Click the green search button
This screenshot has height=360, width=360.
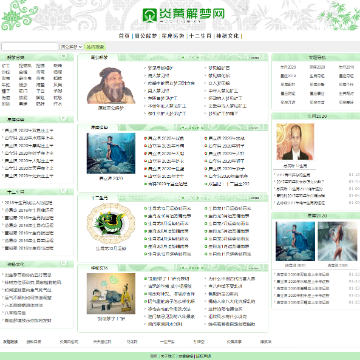(x=95, y=47)
